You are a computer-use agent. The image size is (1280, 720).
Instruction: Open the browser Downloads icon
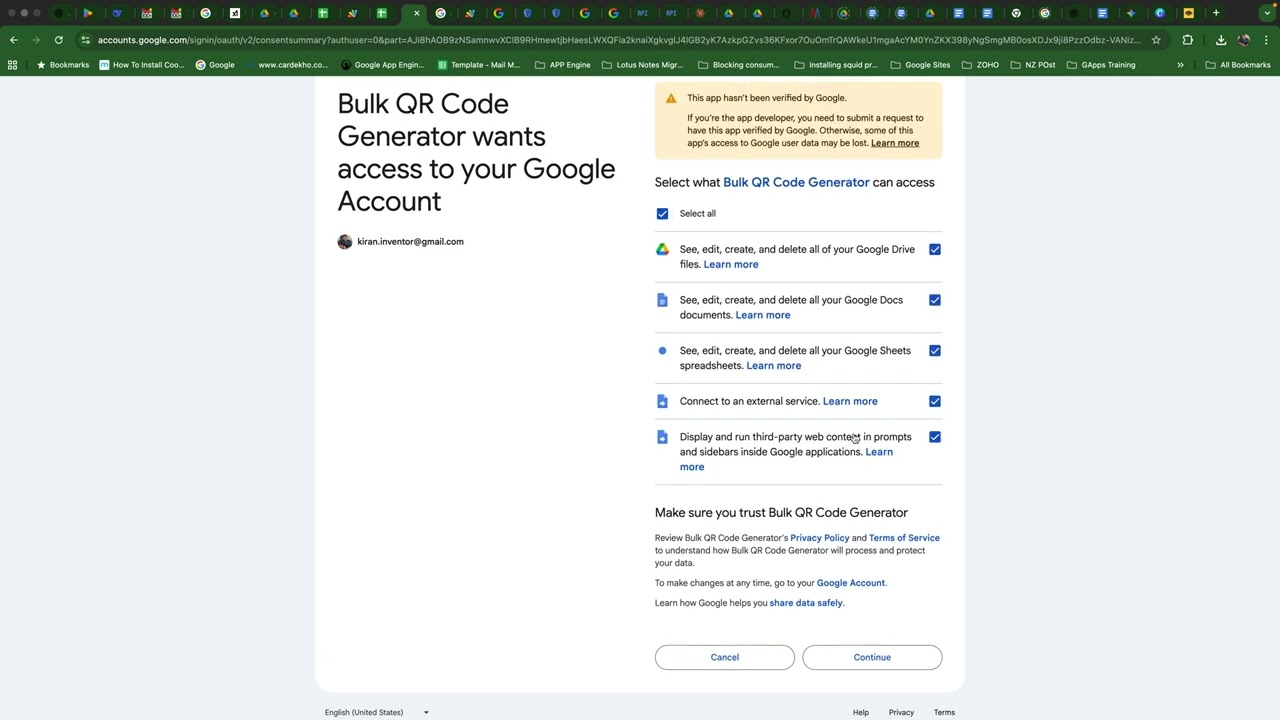(x=1221, y=40)
